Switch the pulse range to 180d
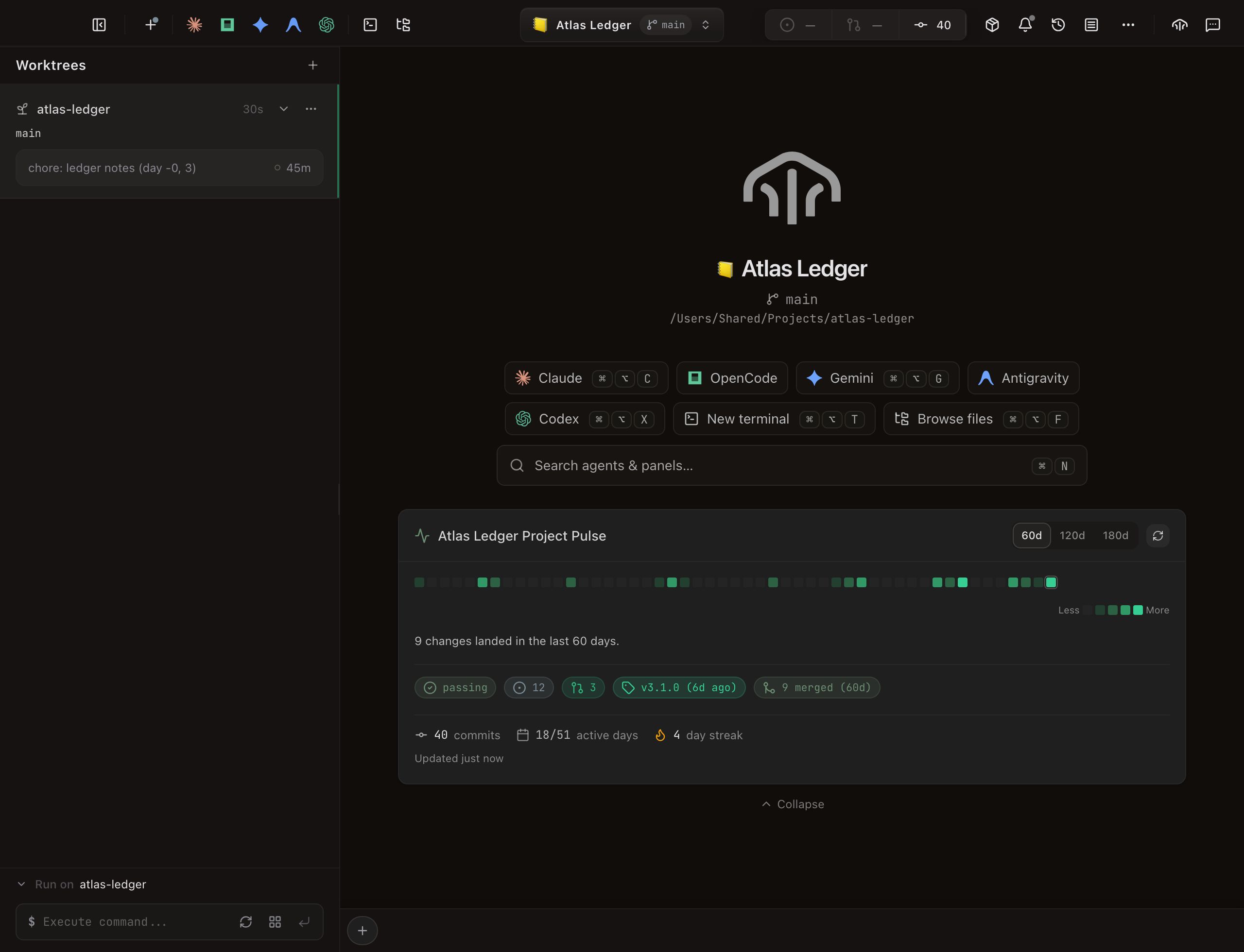1244x952 pixels. click(x=1115, y=535)
